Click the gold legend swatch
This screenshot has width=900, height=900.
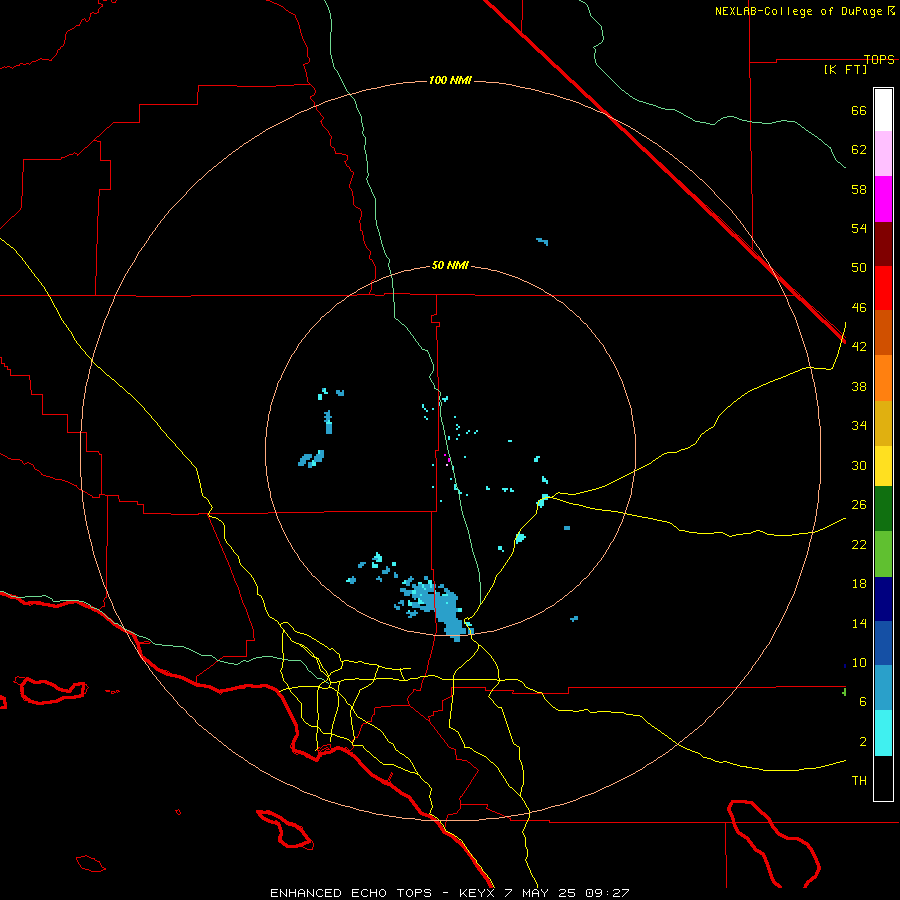[883, 423]
